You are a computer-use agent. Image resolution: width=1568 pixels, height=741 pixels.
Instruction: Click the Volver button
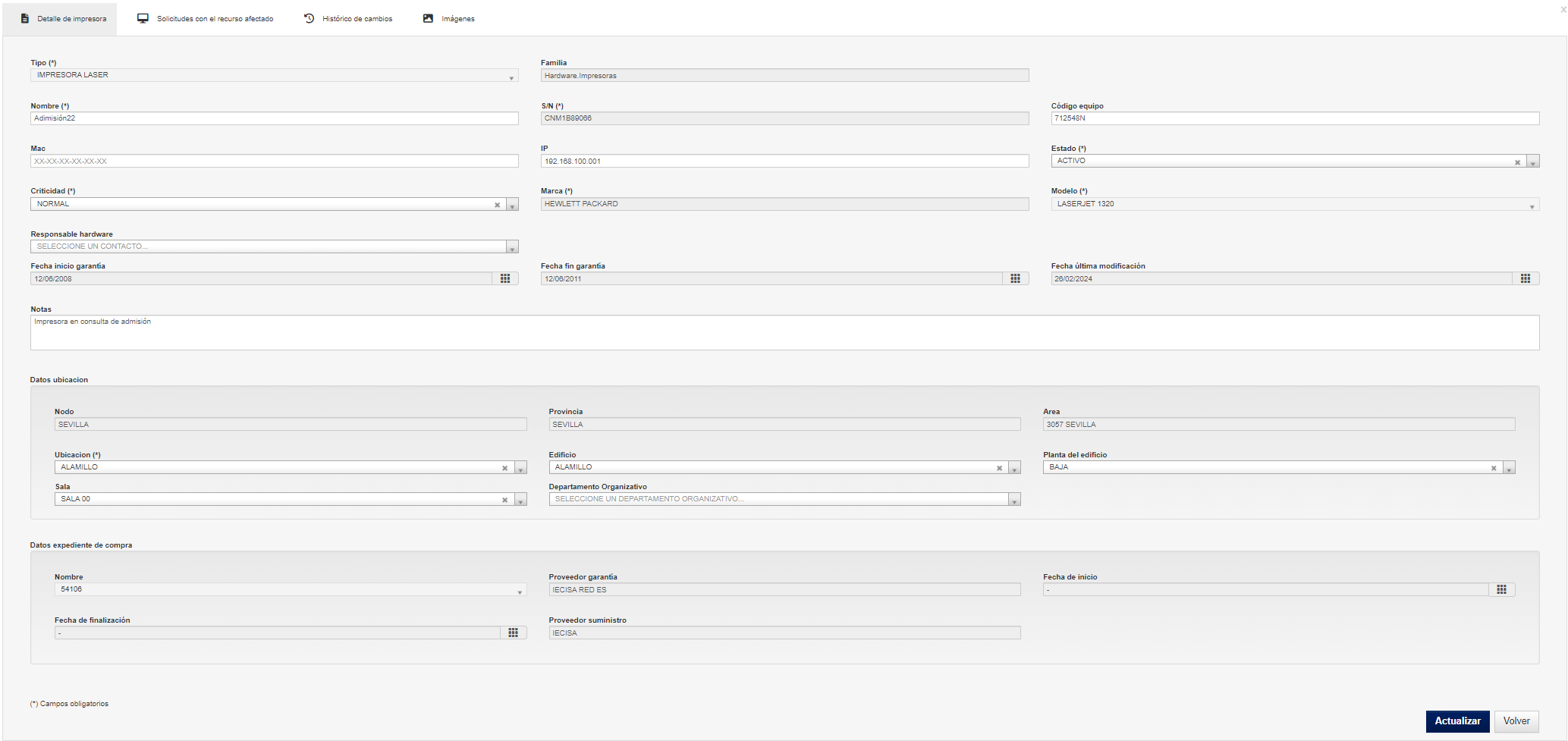1516,721
